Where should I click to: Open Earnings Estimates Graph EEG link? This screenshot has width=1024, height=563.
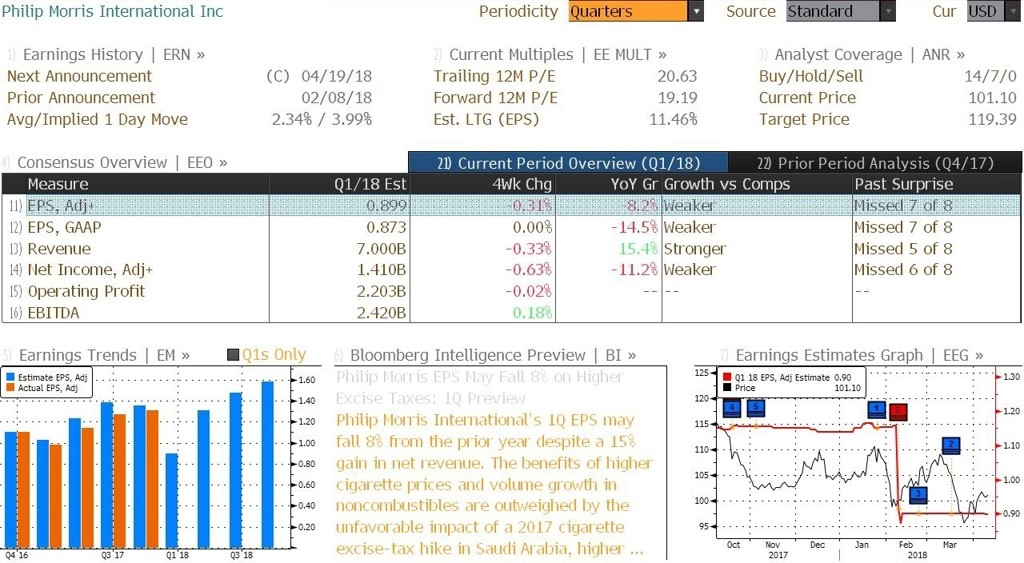click(859, 355)
